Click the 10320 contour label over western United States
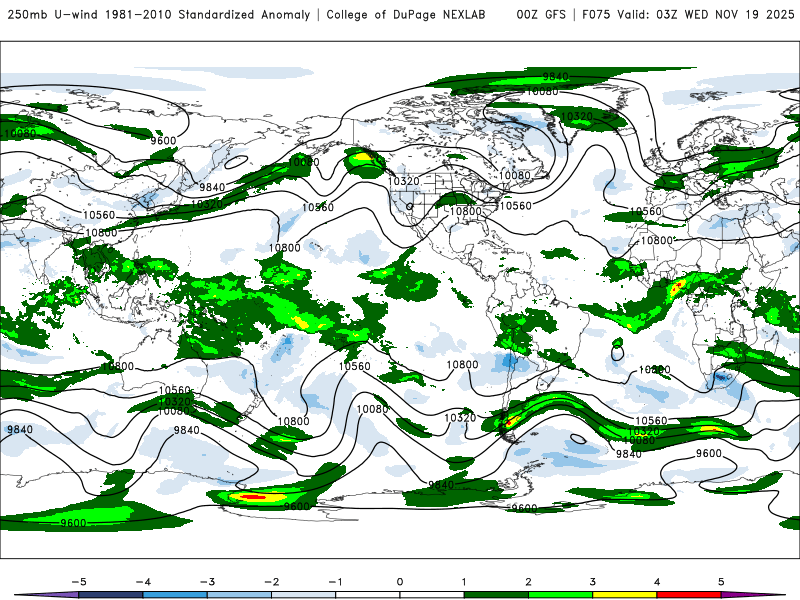The height and width of the screenshot is (600, 800). (x=404, y=182)
